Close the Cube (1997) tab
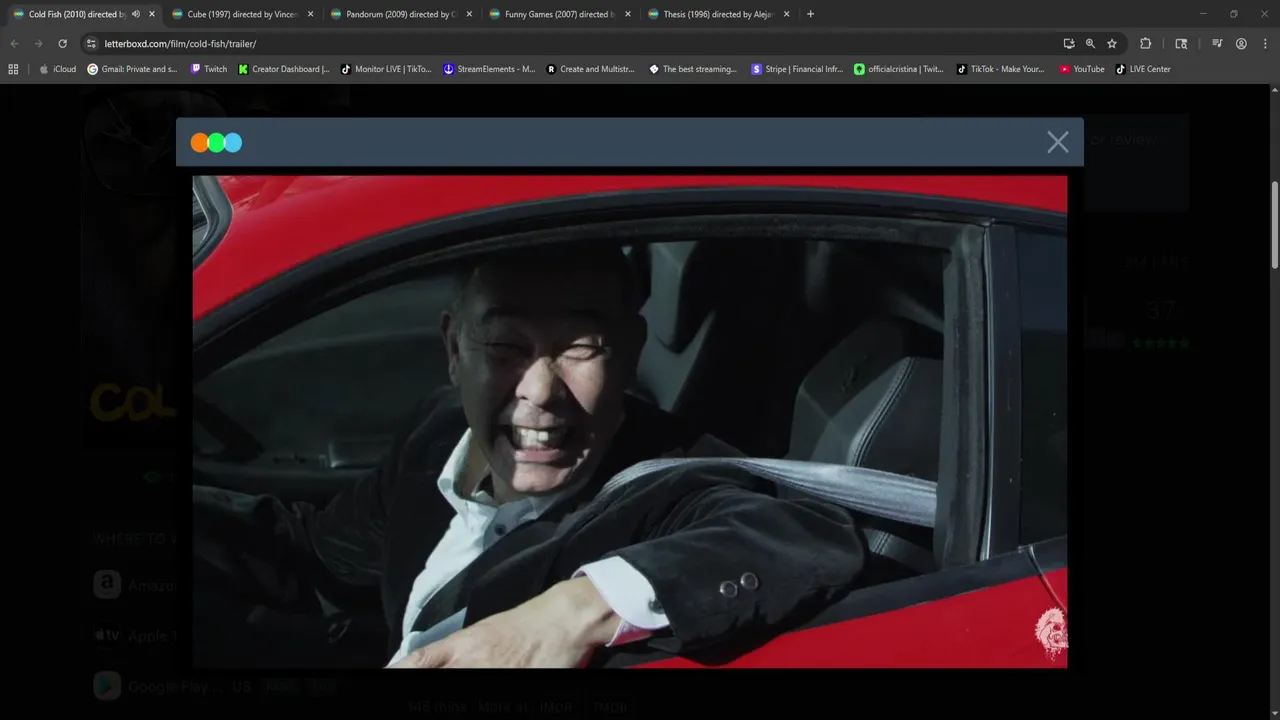The height and width of the screenshot is (720, 1280). [x=310, y=14]
